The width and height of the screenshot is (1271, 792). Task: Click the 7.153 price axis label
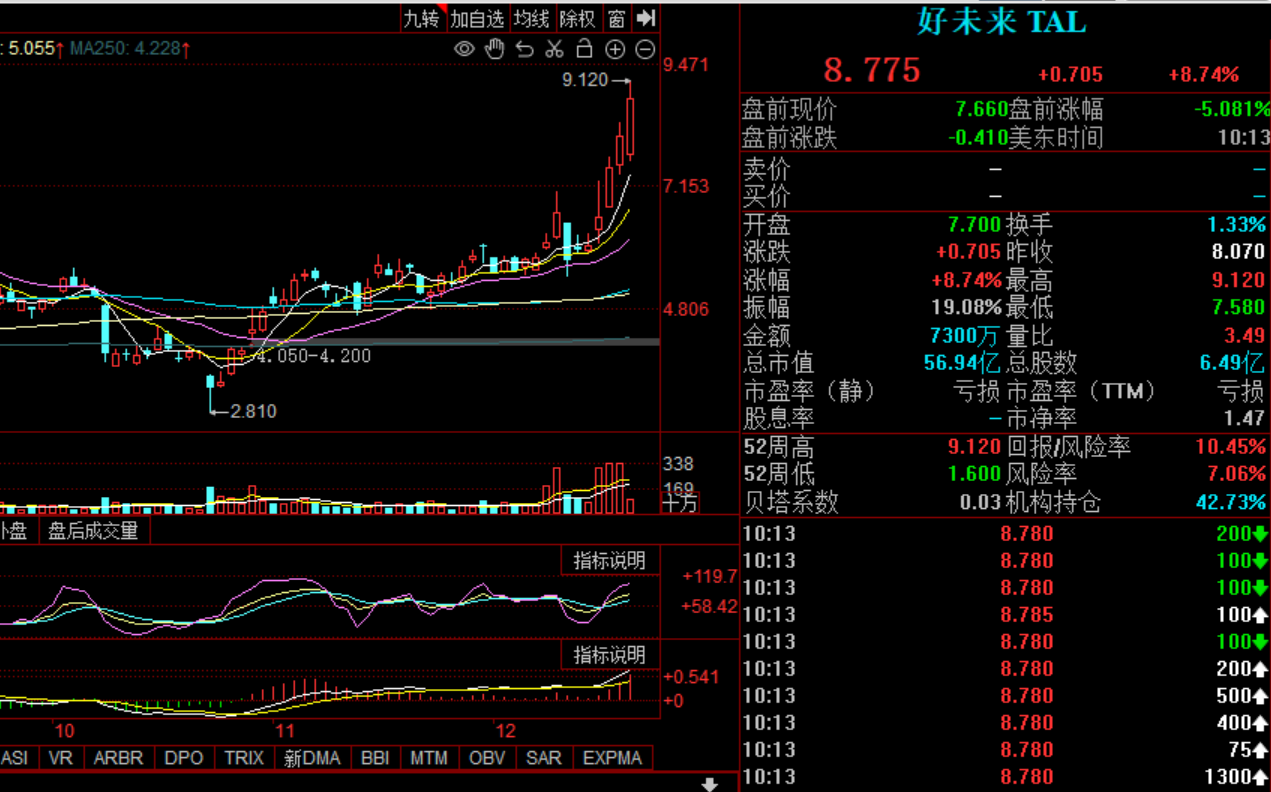tap(686, 186)
